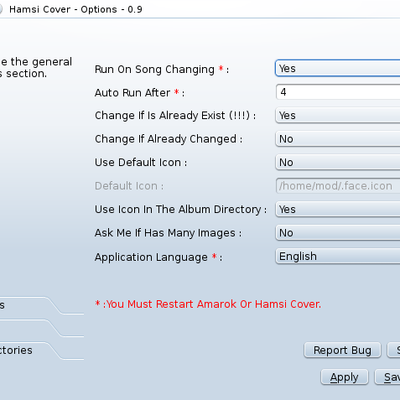Click the Auto Run After value field
Viewport: 400px width, 400px height.
point(338,92)
